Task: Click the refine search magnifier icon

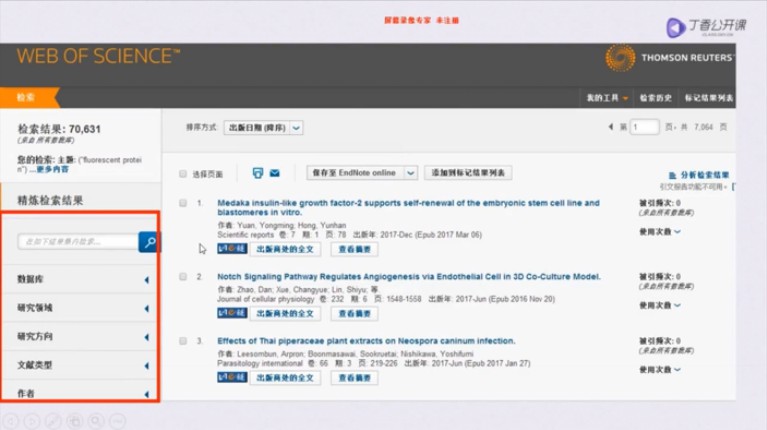Action: [x=148, y=241]
